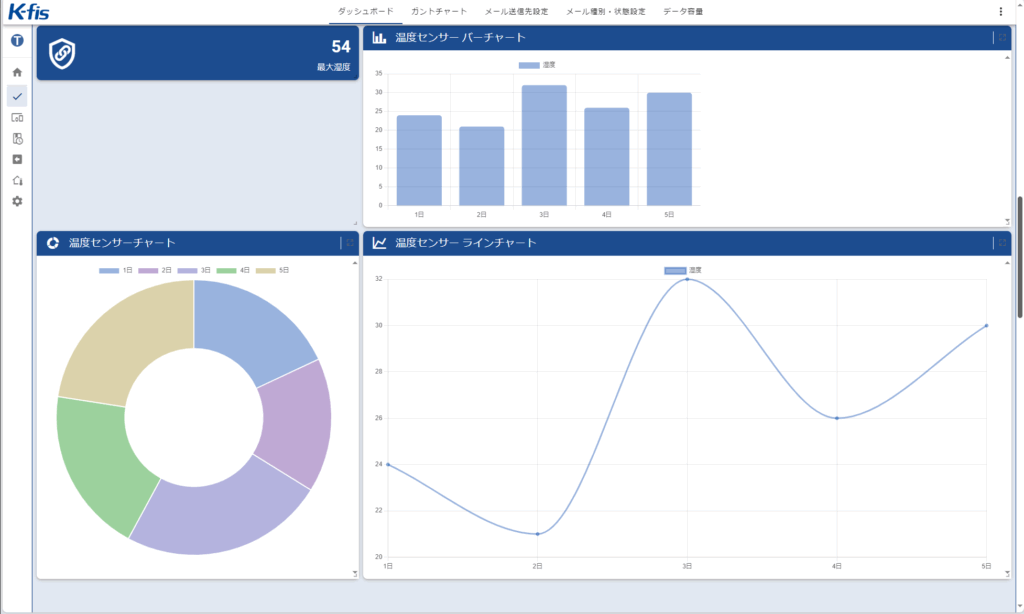Go to the データ容量 tab
Screen dimensions: 1024x614
click(x=683, y=11)
